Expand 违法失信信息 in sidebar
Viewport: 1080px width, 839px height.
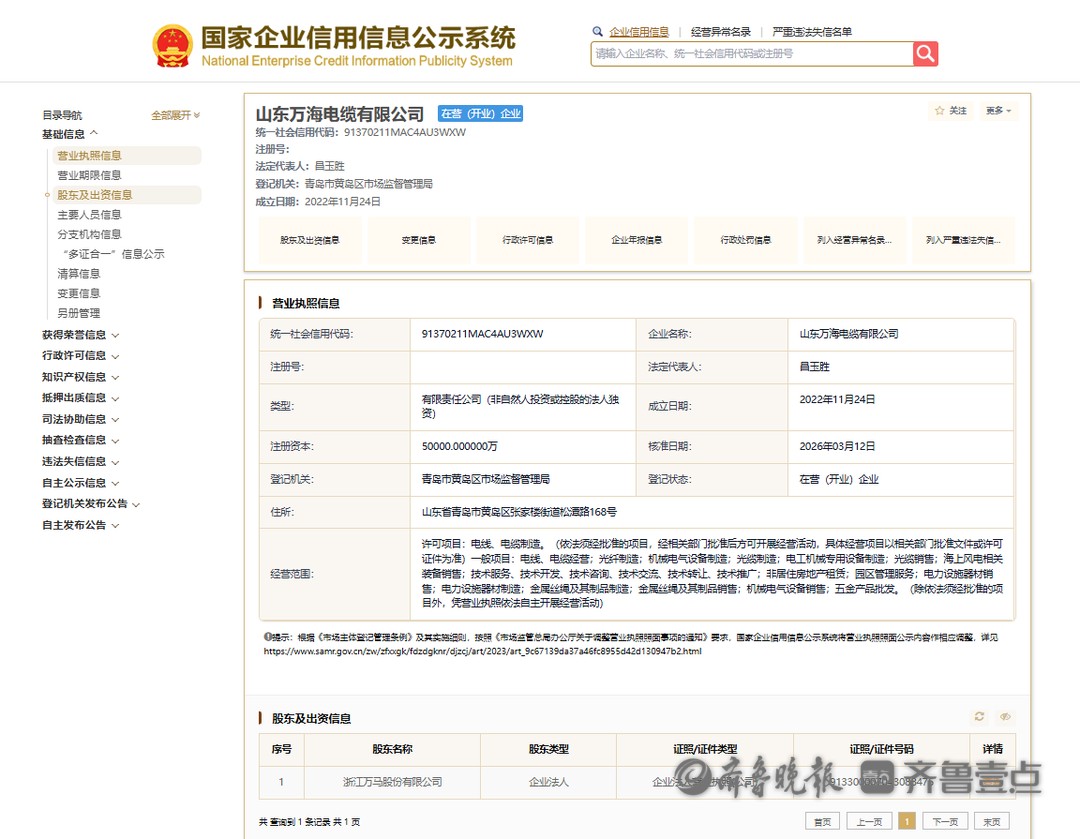pyautogui.click(x=81, y=462)
